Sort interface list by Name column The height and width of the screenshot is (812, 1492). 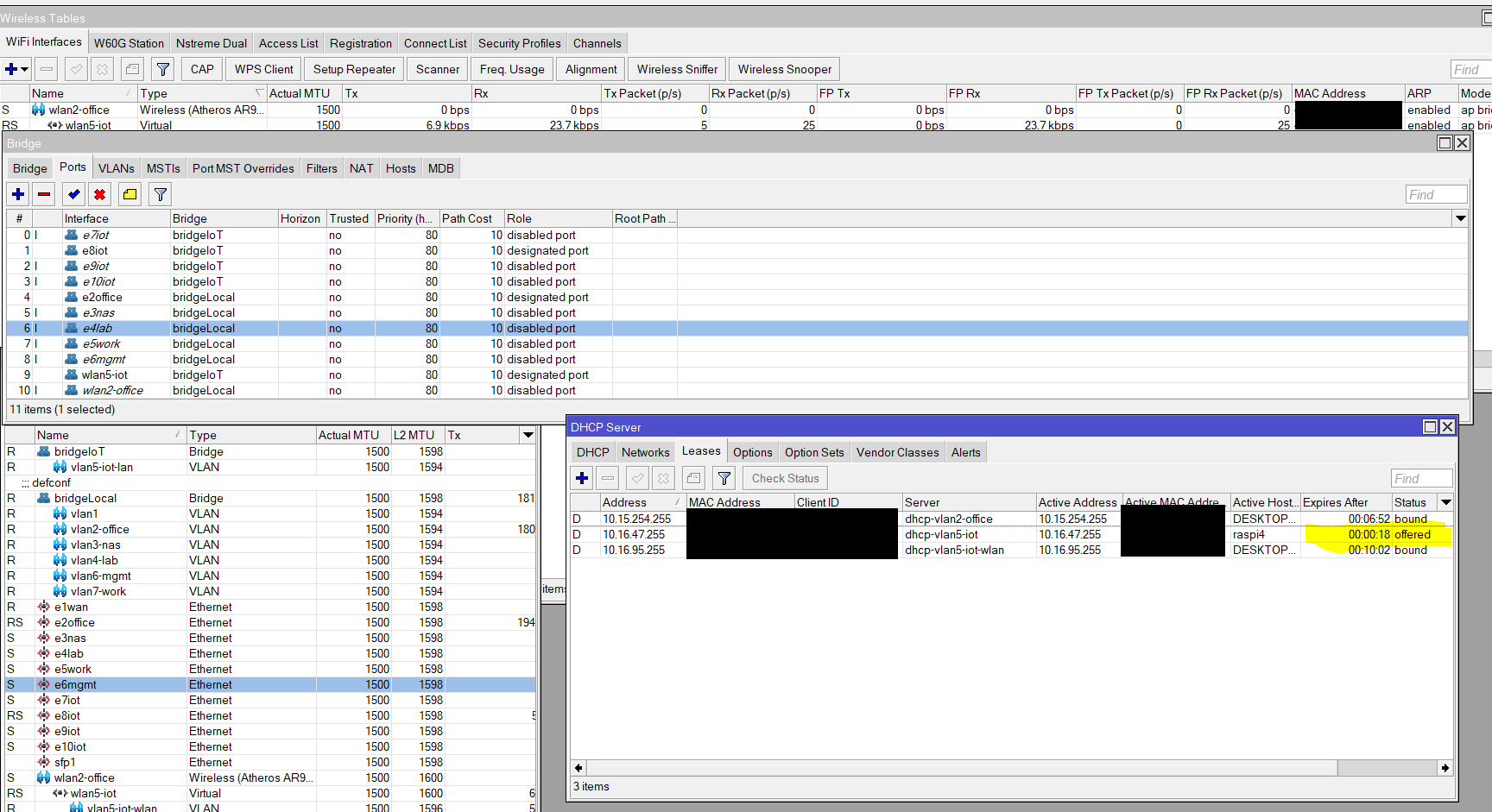coord(110,435)
